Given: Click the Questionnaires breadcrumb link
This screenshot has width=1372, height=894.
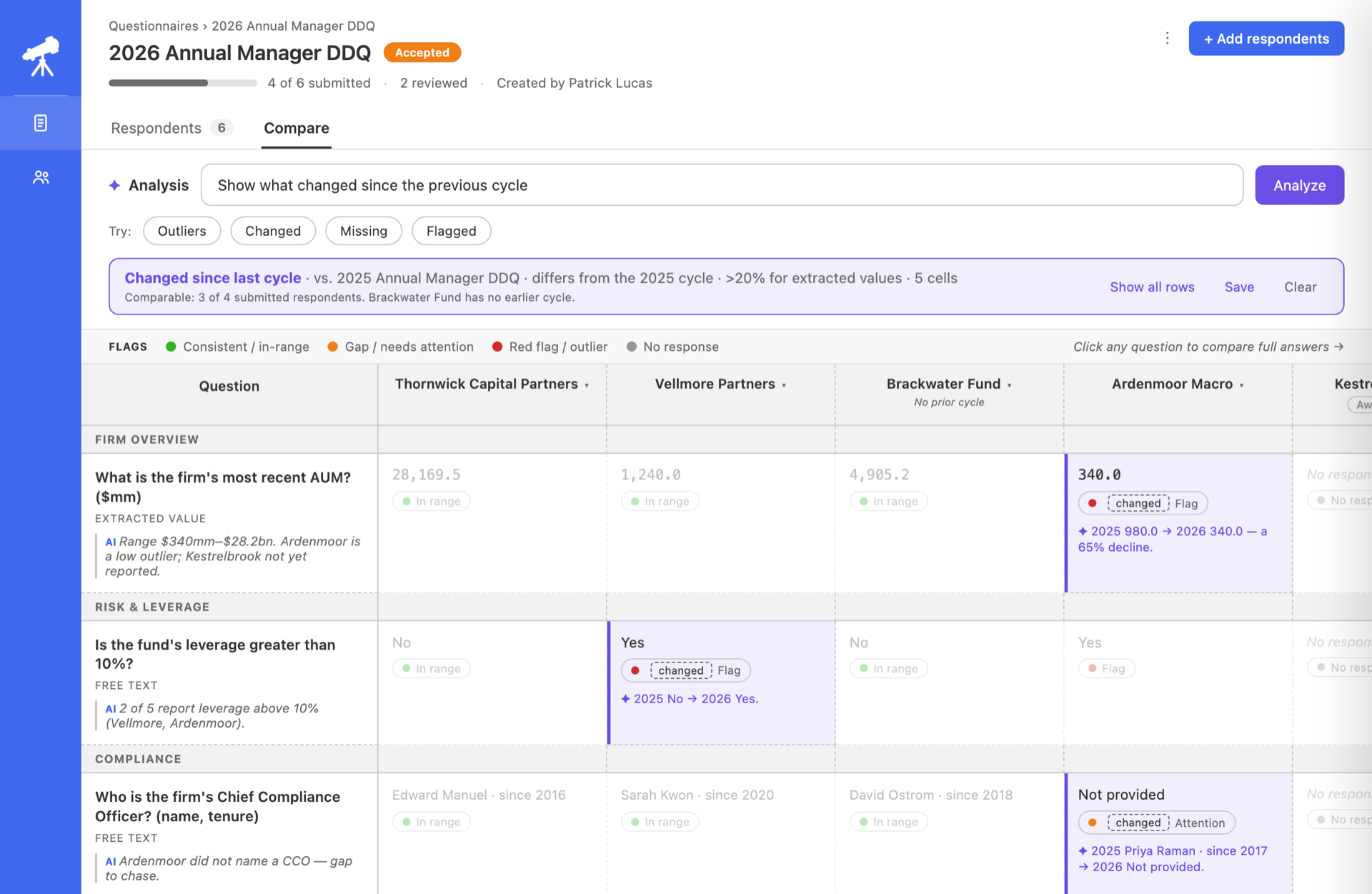Looking at the screenshot, I should (x=154, y=26).
